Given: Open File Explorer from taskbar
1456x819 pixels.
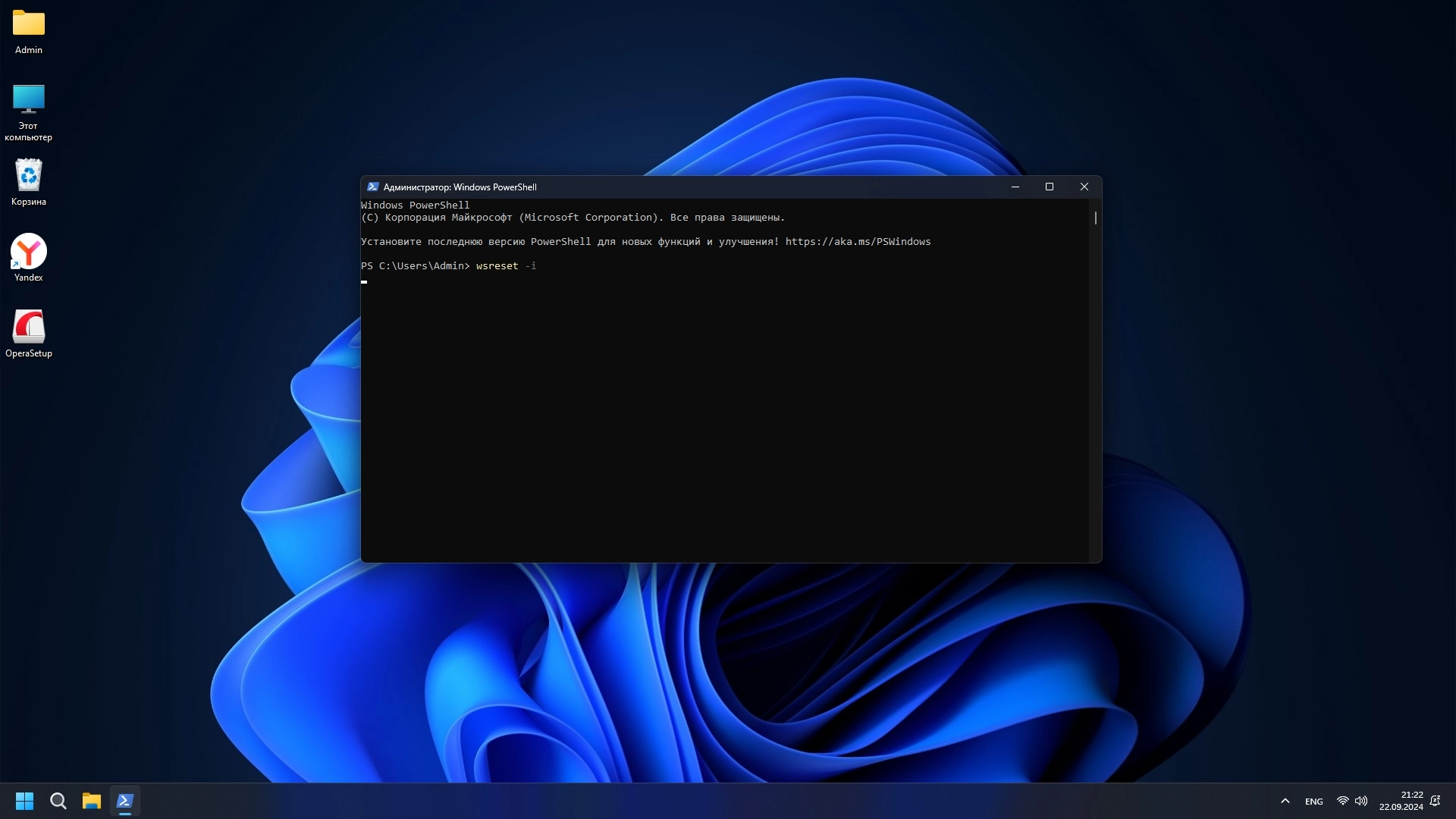Looking at the screenshot, I should tap(92, 801).
